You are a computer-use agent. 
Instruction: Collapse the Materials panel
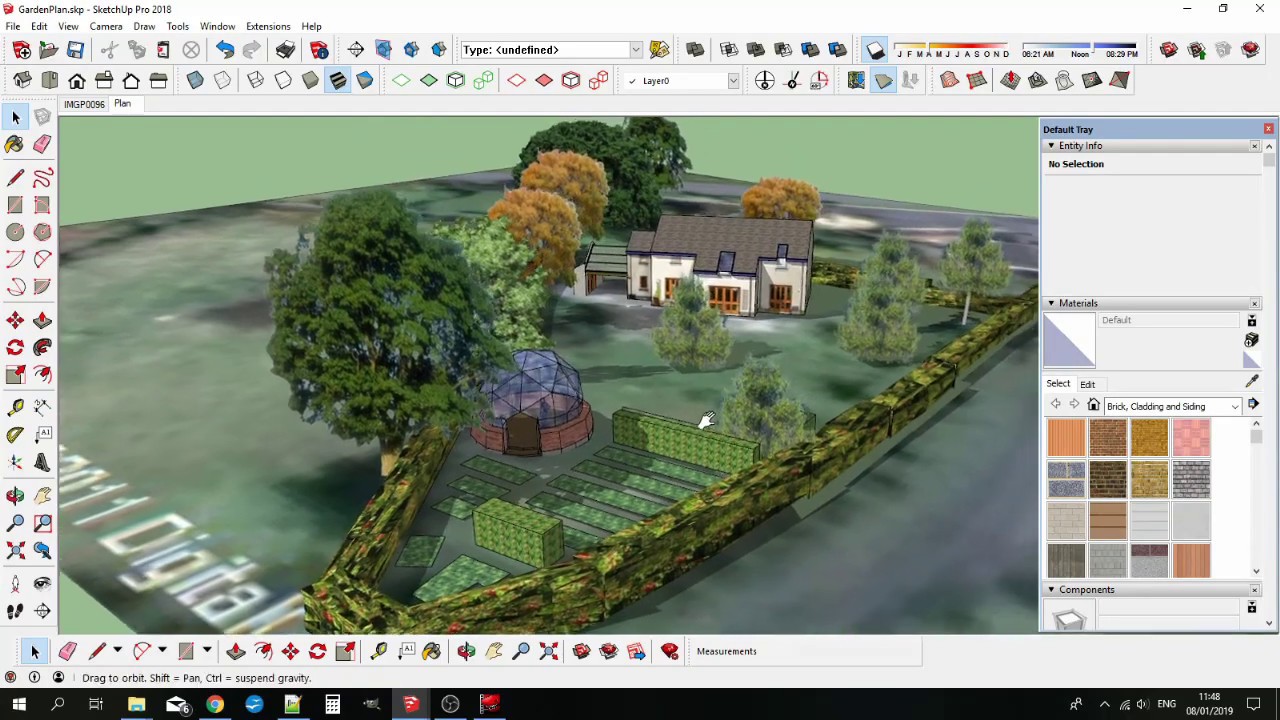1051,303
